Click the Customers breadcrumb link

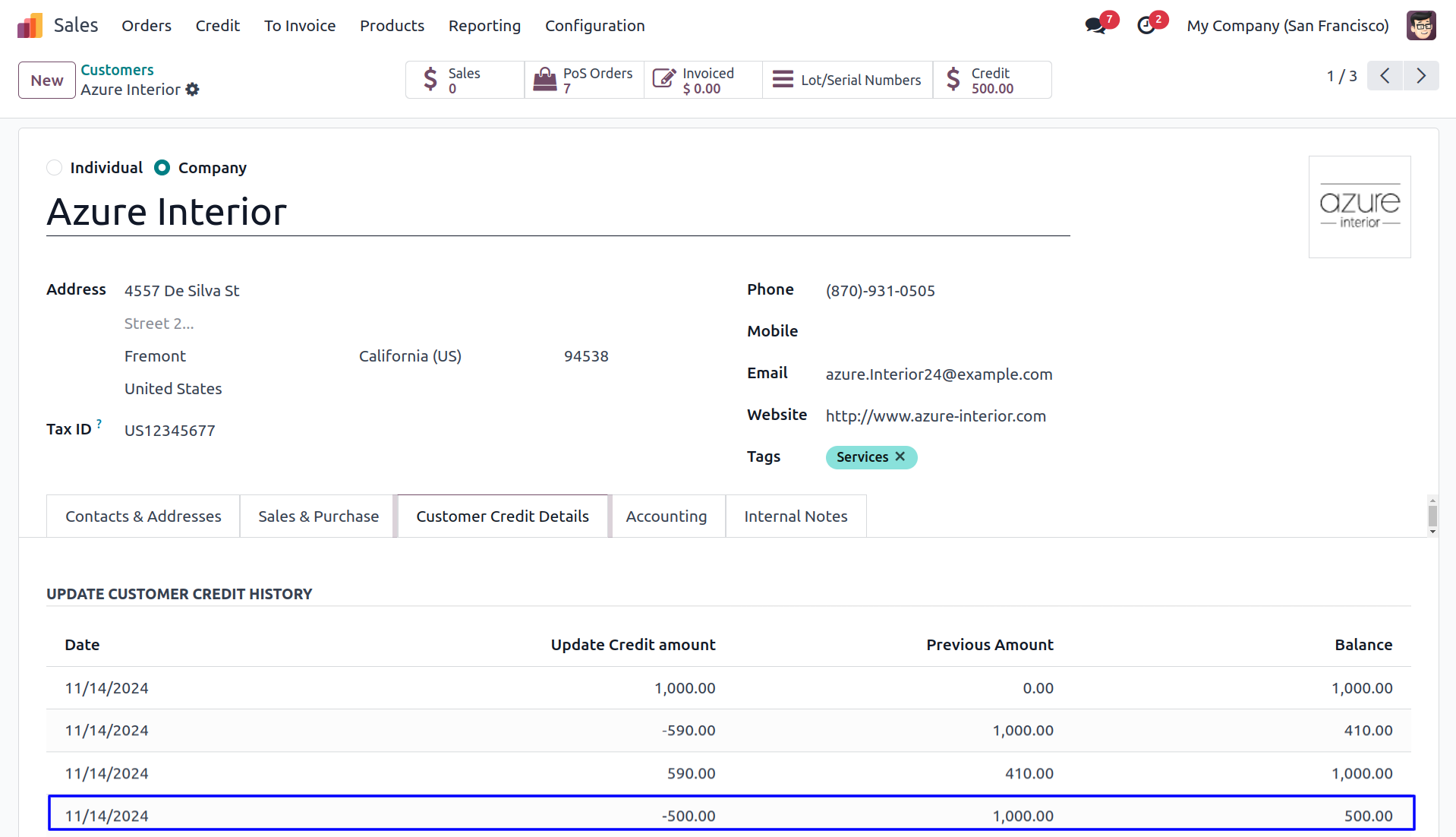point(117,70)
